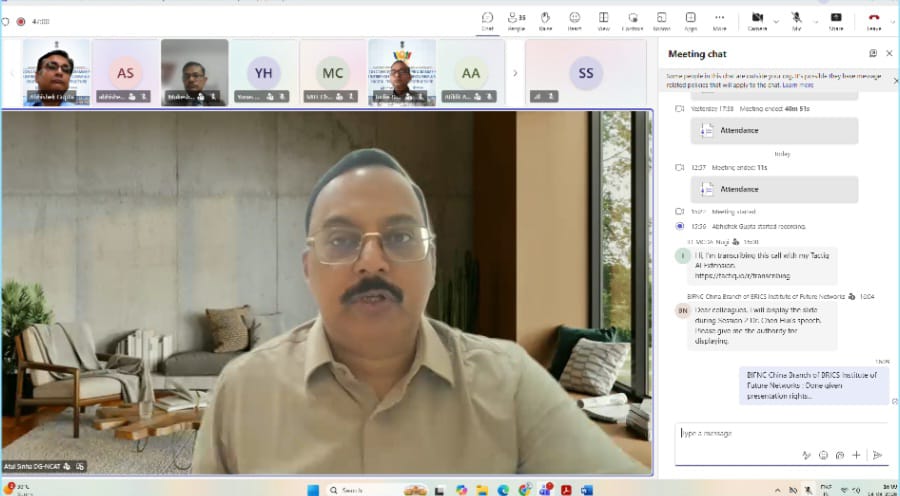This screenshot has width=900, height=496.
Task: Open the Apps button in toolbar
Action: [x=690, y=21]
